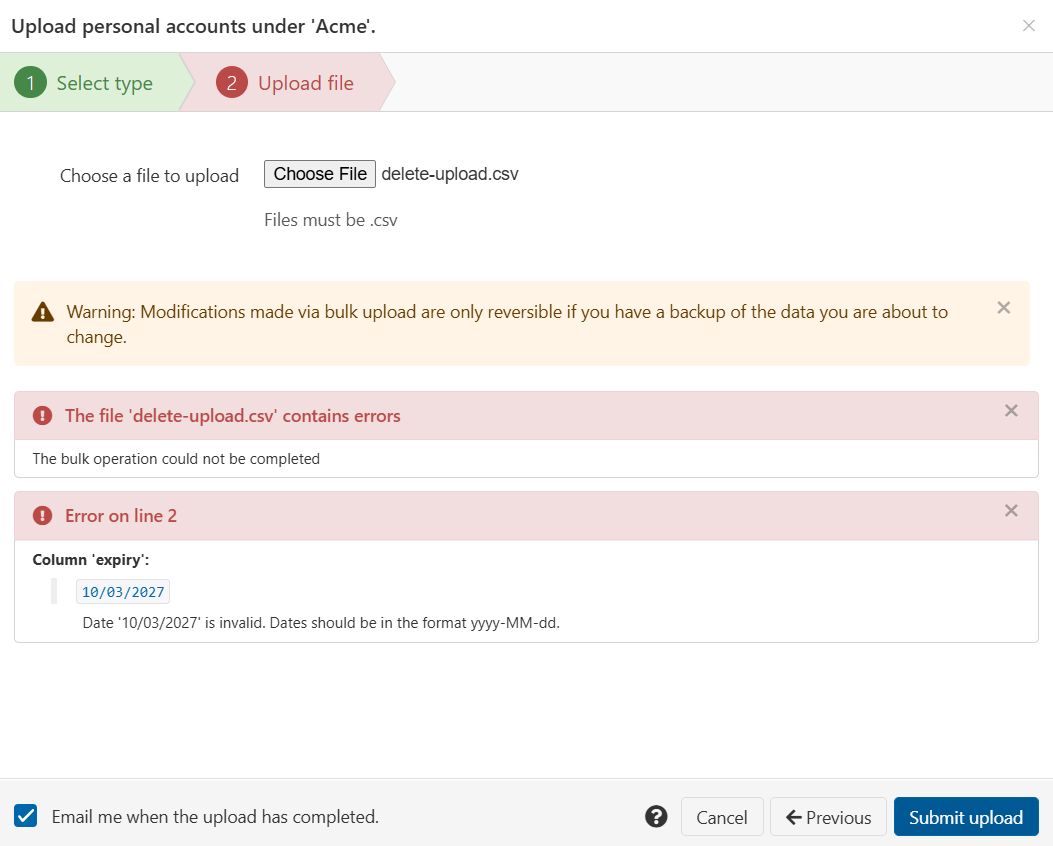This screenshot has width=1053, height=846.
Task: Click the error icon on 'Error on line 2'
Action: point(41,515)
